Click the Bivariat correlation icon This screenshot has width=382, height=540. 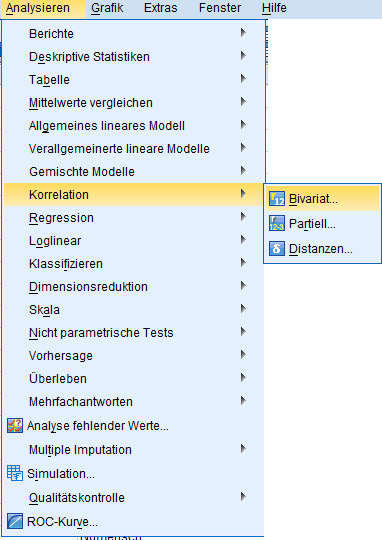277,199
